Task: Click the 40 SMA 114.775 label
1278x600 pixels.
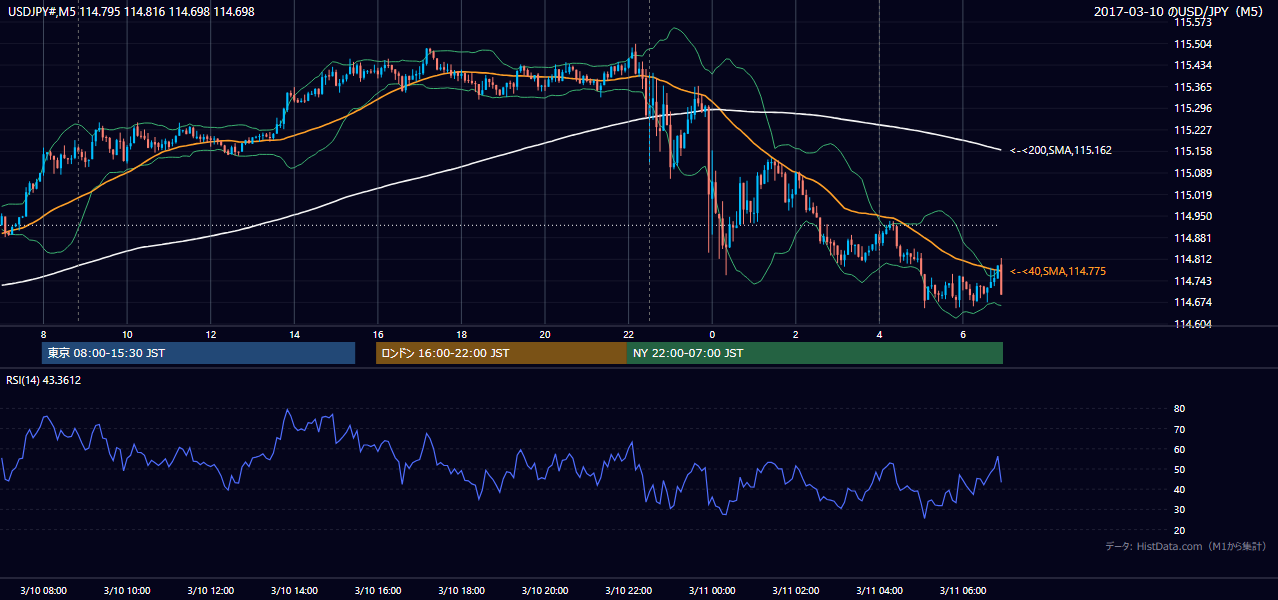Action: click(x=1058, y=271)
